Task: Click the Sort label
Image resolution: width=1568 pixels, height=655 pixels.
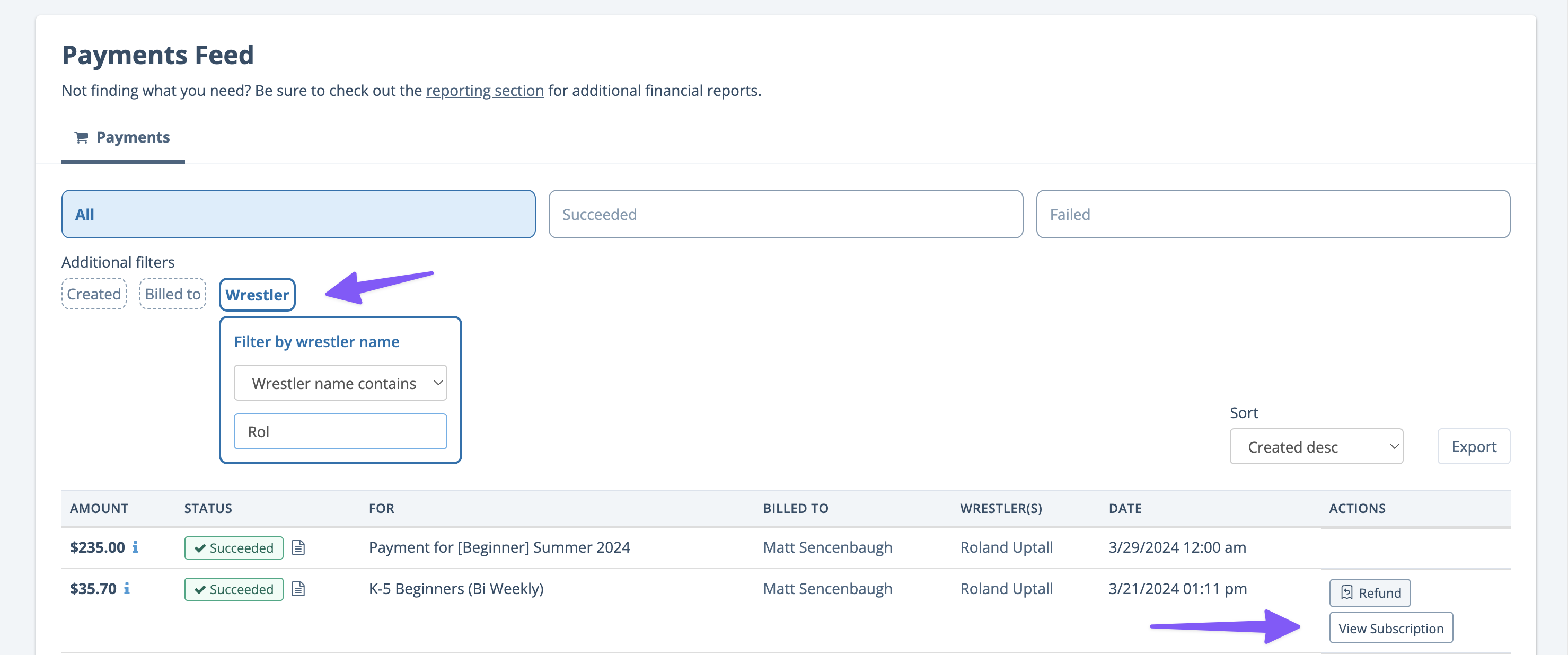Action: [x=1244, y=413]
